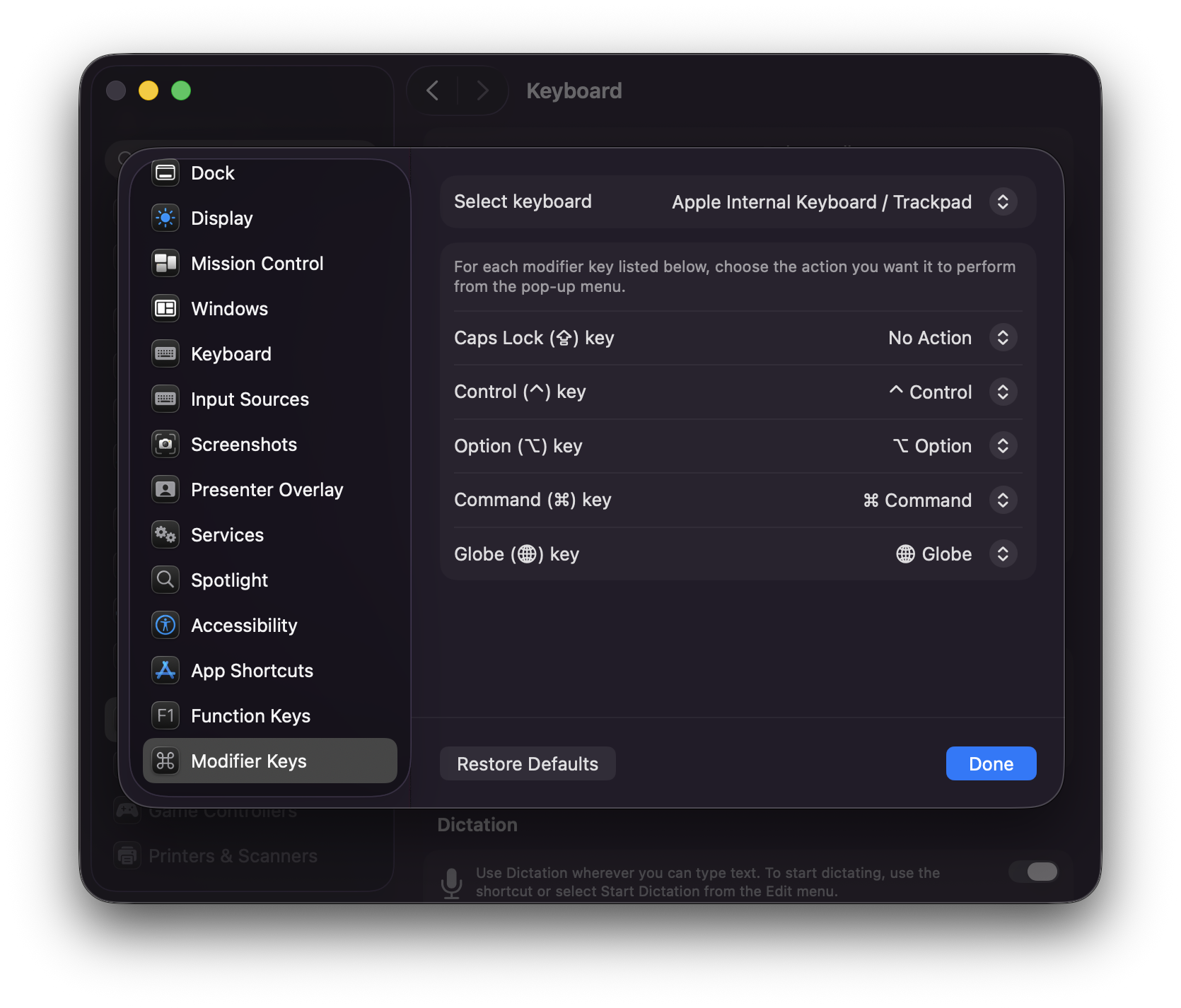Click the Services label in the sidebar
Viewport: 1181px width, 1008px height.
[x=228, y=535]
